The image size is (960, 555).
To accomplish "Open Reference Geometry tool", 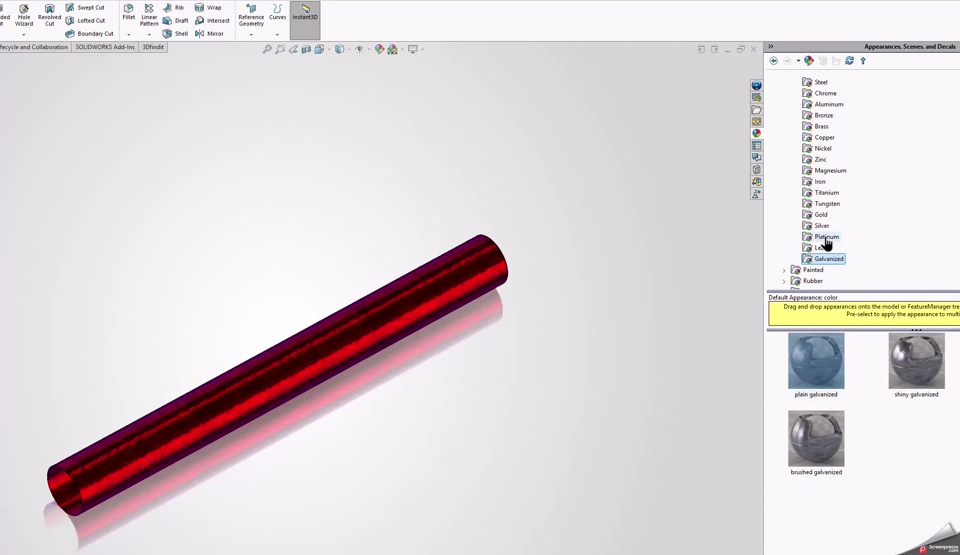I will [x=251, y=15].
